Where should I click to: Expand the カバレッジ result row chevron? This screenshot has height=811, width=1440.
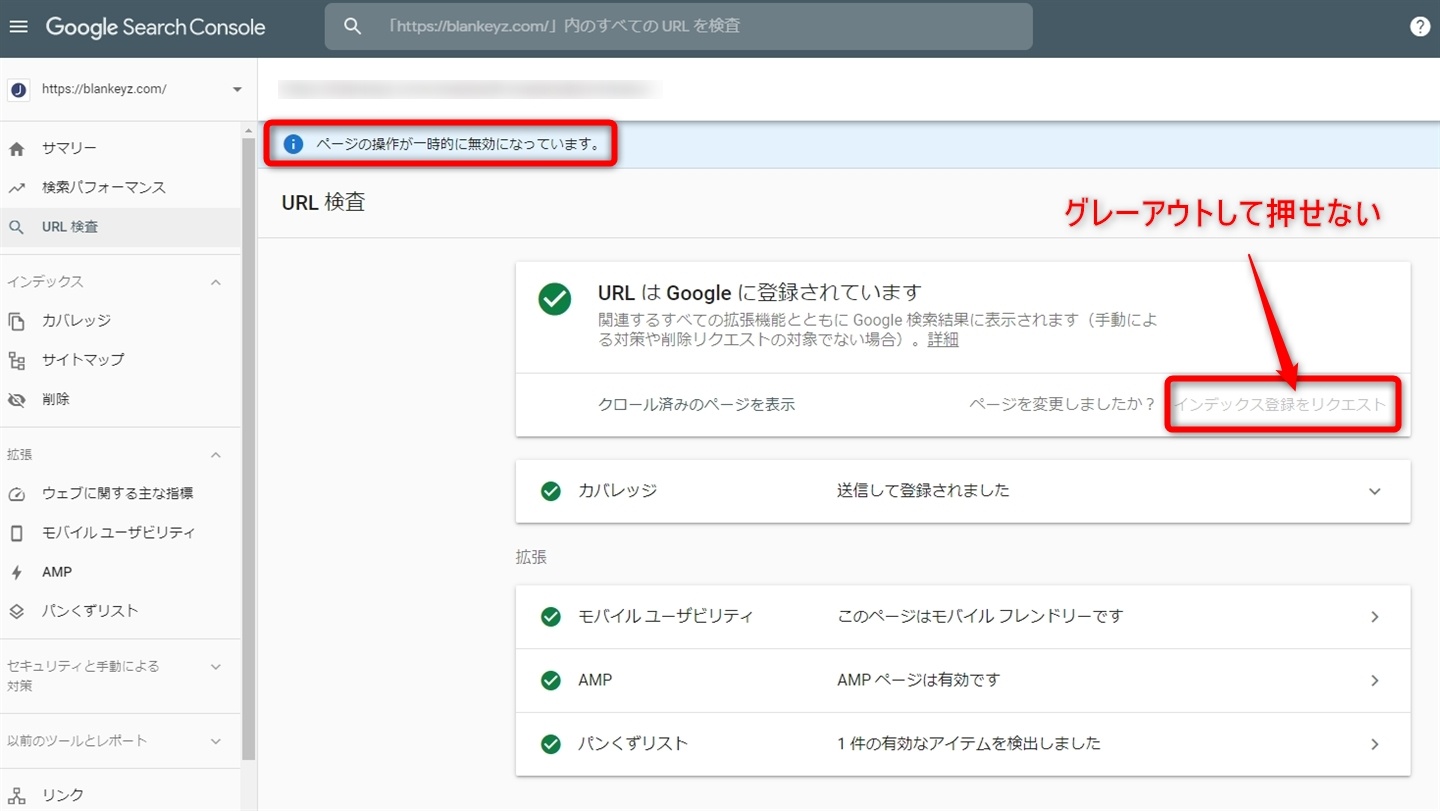pyautogui.click(x=1374, y=491)
